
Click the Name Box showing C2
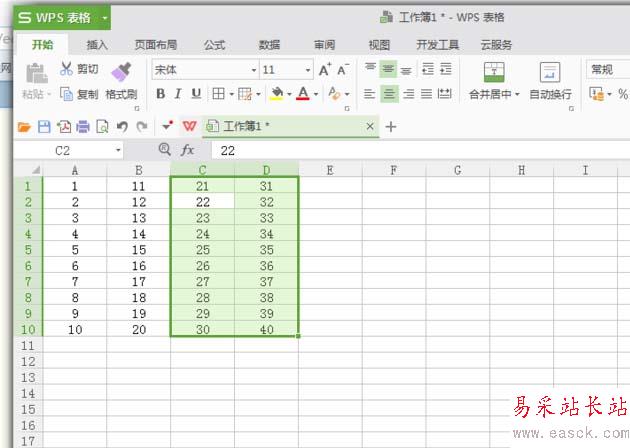pyautogui.click(x=68, y=151)
